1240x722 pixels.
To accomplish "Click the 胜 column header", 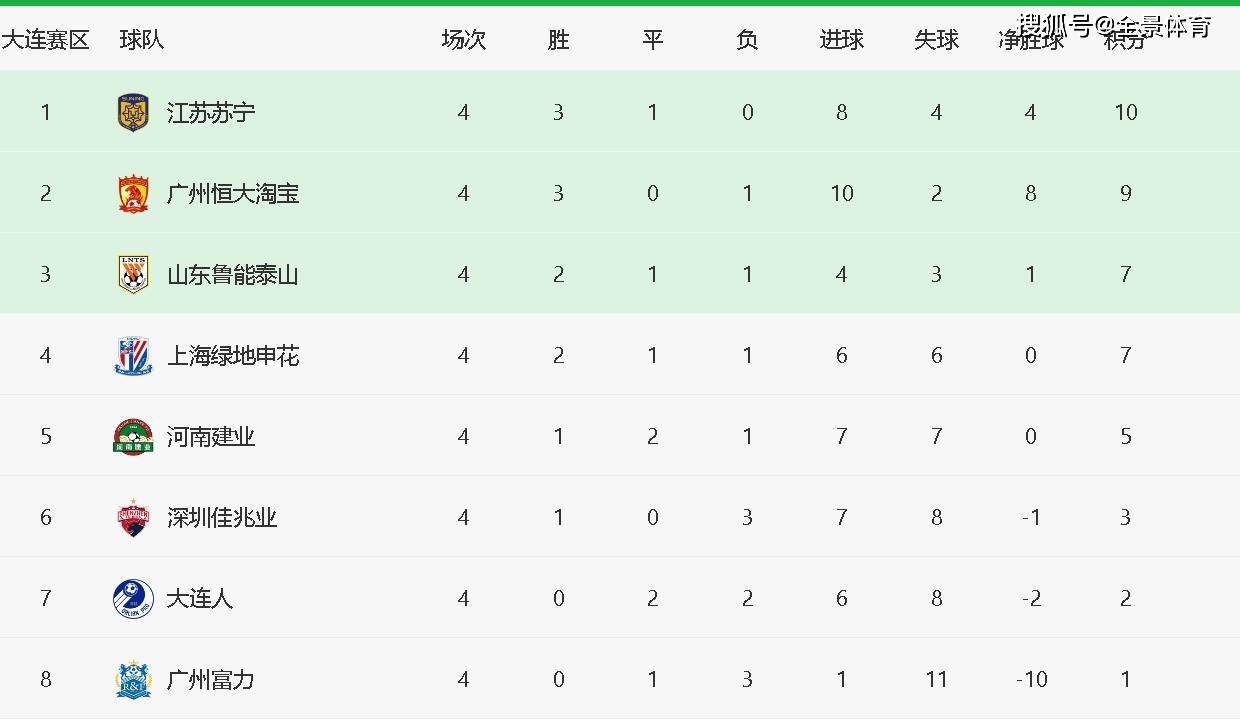I will point(558,40).
